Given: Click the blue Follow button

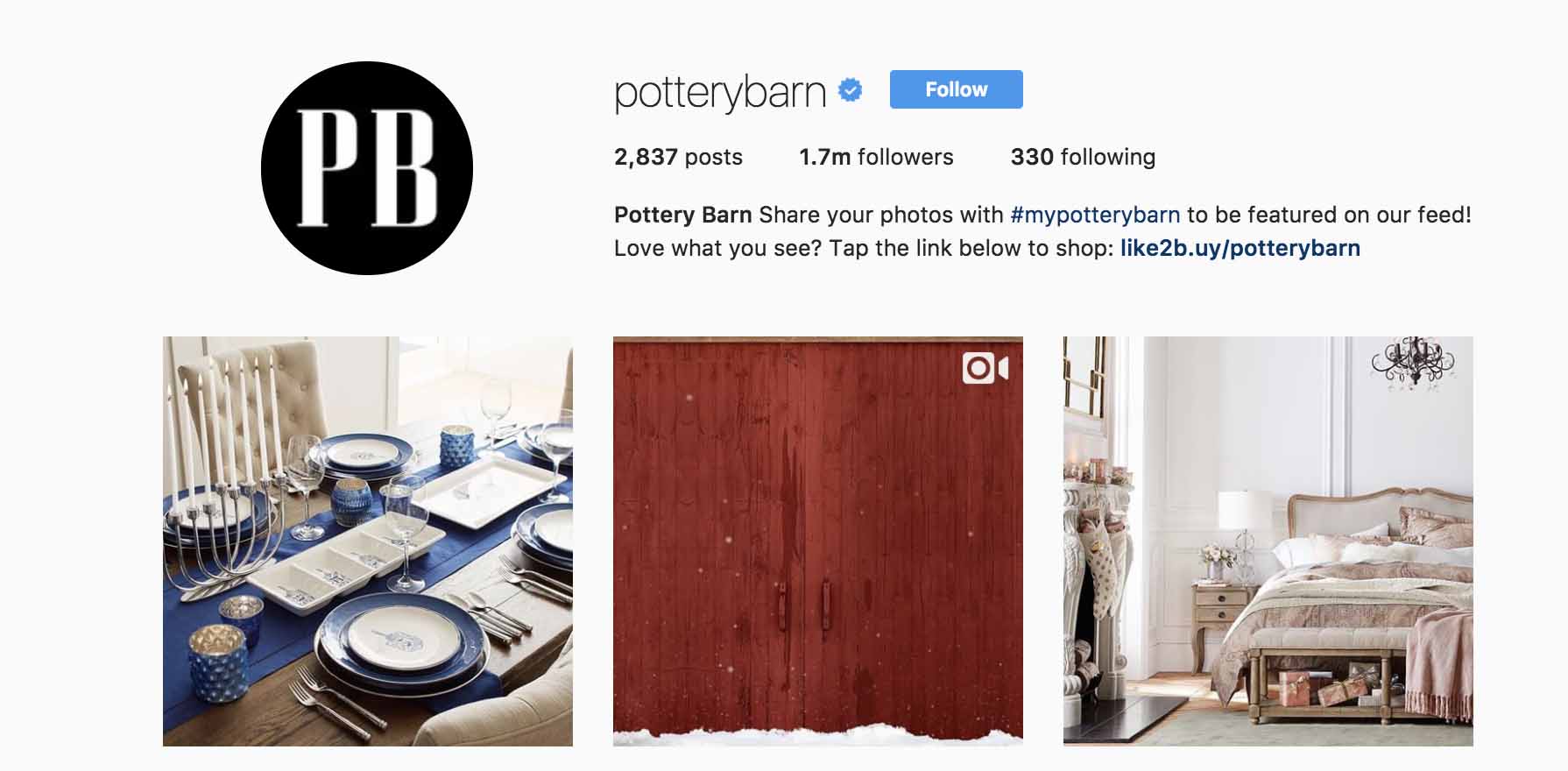Looking at the screenshot, I should 956,89.
